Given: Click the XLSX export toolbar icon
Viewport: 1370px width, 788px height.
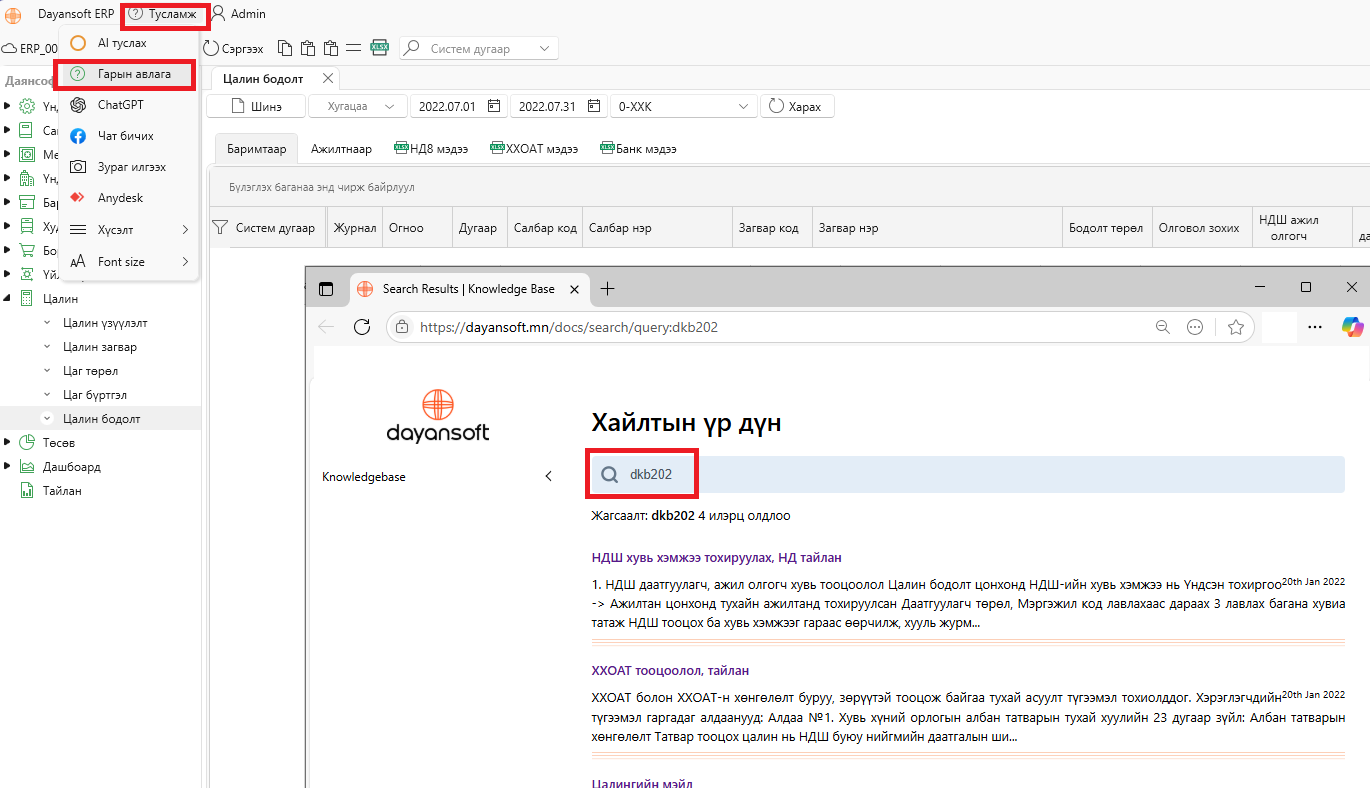Looking at the screenshot, I should (x=379, y=48).
